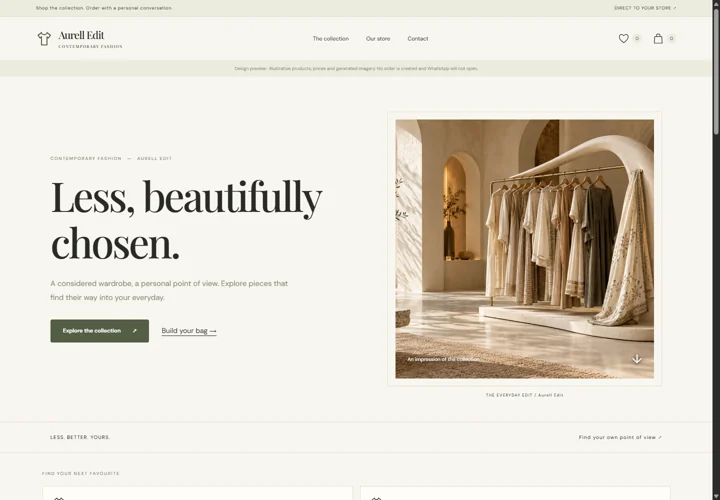Go to Our store page
The width and height of the screenshot is (720, 500).
378,39
